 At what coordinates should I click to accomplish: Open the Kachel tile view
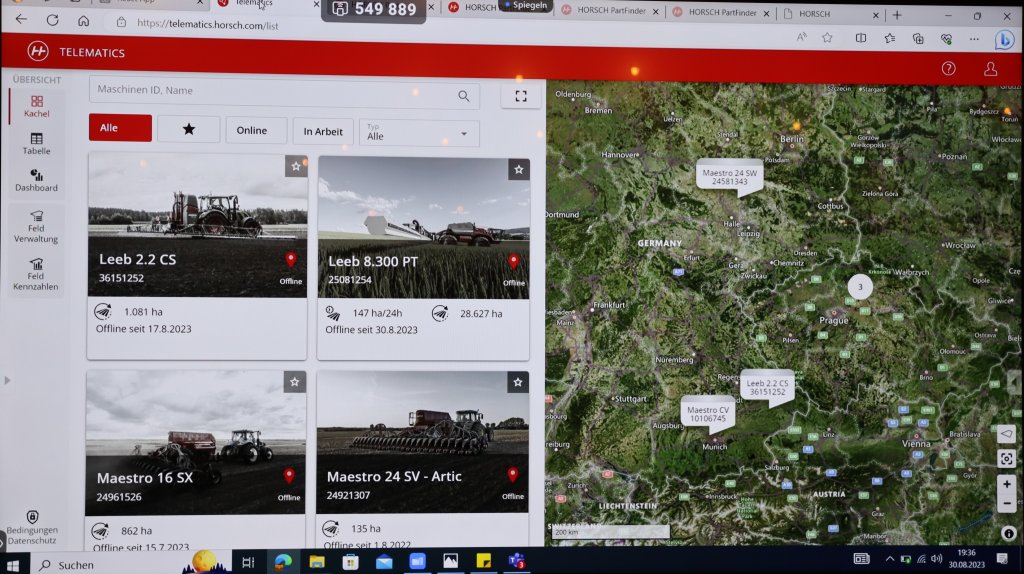click(37, 106)
